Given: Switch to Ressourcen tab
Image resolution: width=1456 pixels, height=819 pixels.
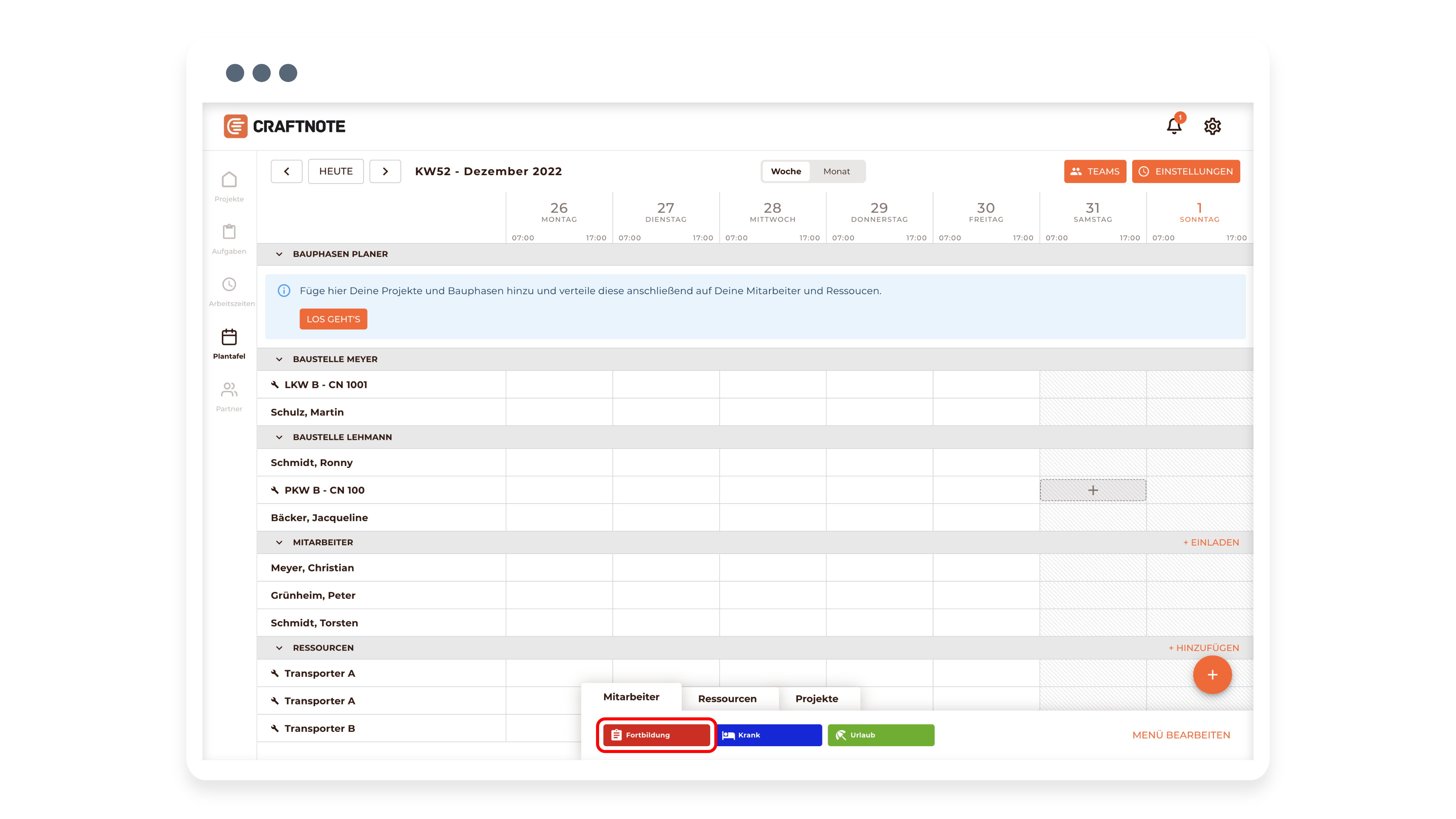Looking at the screenshot, I should (727, 698).
